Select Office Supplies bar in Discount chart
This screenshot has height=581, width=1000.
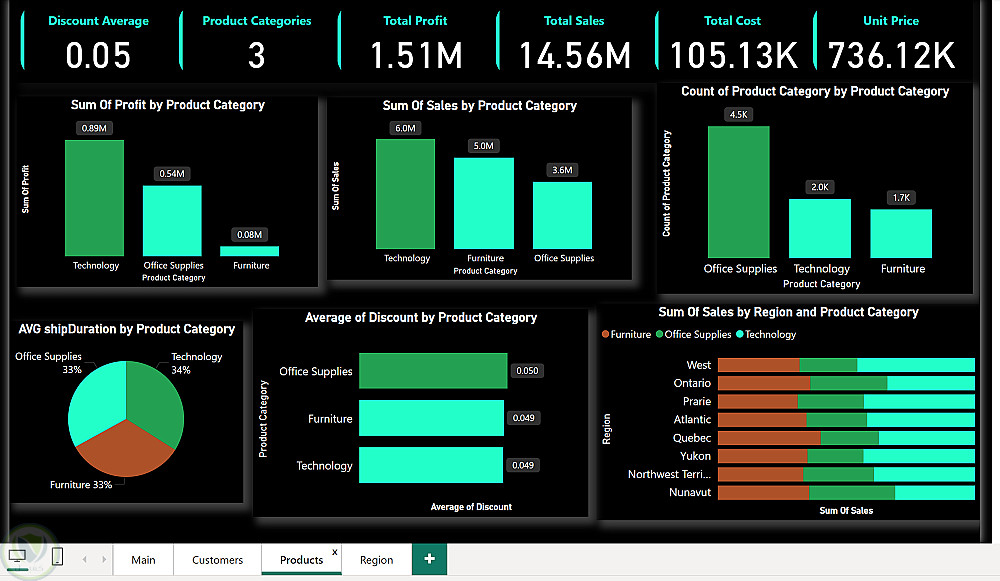point(433,371)
